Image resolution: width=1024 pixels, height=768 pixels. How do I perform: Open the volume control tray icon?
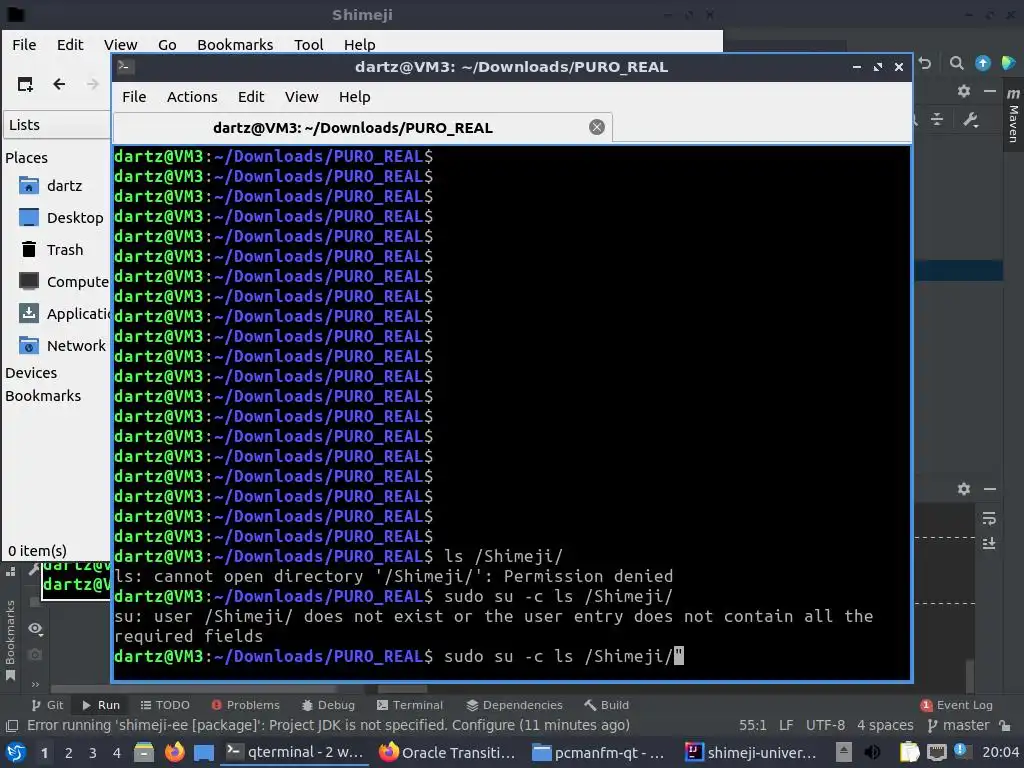click(872, 752)
